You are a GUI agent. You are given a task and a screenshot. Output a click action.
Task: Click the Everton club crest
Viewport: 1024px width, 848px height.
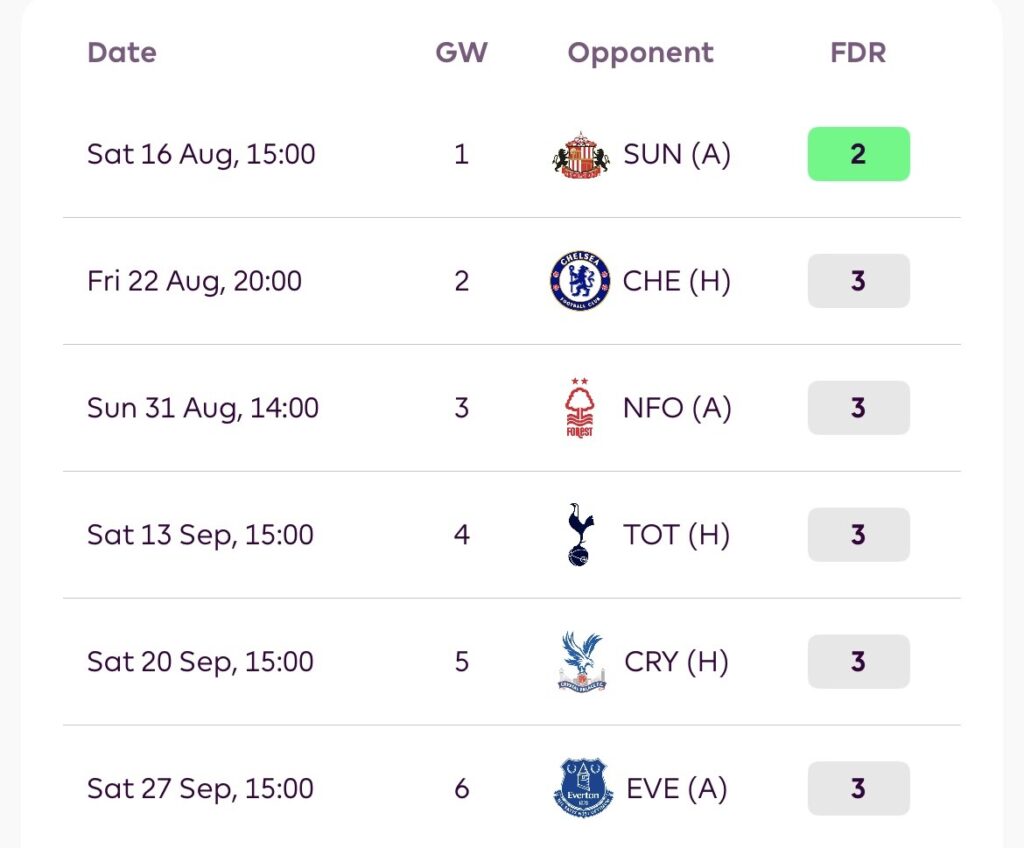pyautogui.click(x=583, y=788)
